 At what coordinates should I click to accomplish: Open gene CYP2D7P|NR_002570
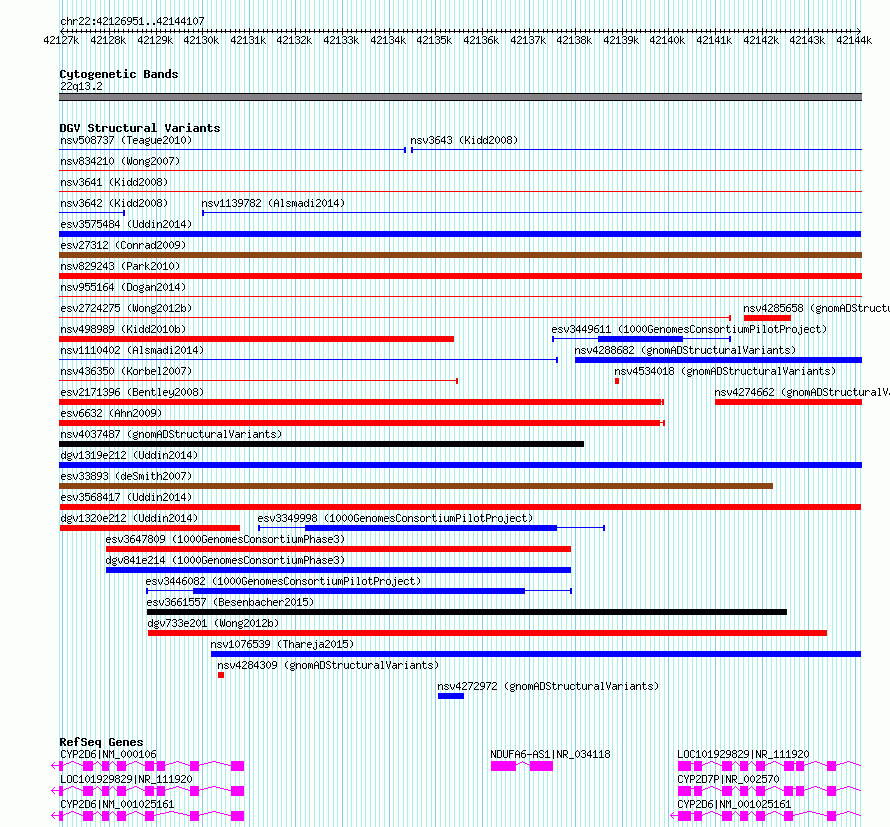click(x=728, y=779)
